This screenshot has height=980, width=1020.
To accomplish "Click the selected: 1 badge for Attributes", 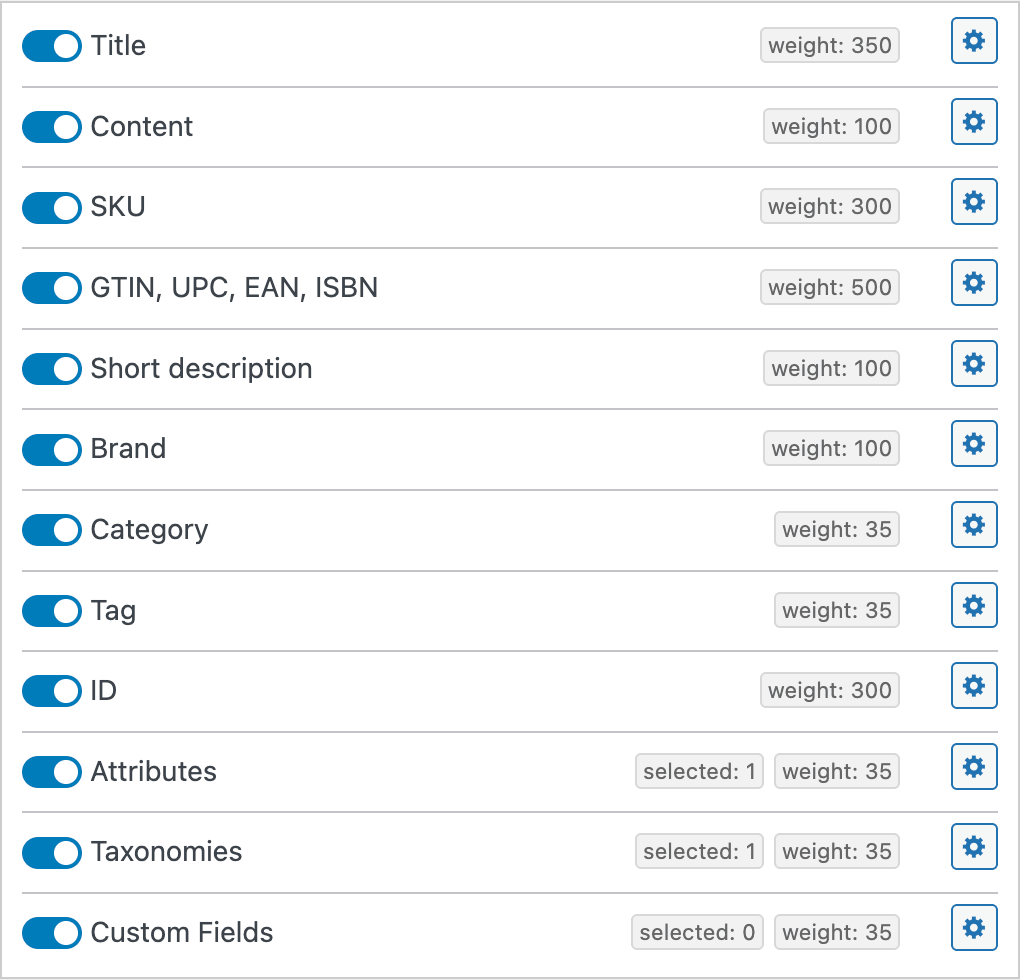I will pos(699,771).
